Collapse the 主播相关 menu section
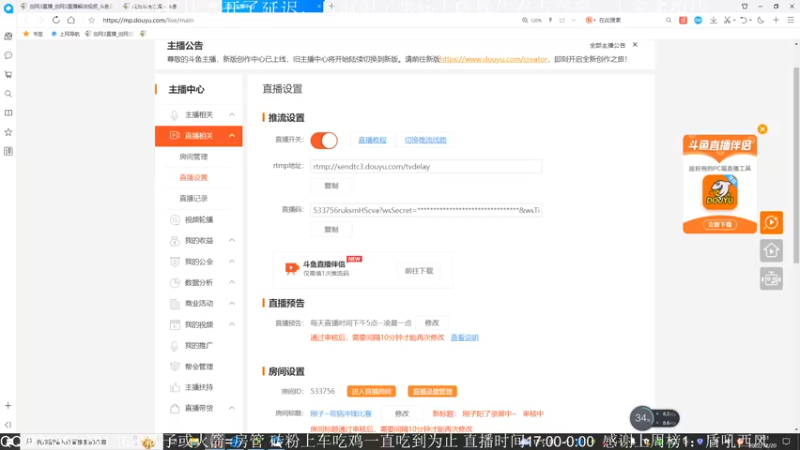 [232, 115]
